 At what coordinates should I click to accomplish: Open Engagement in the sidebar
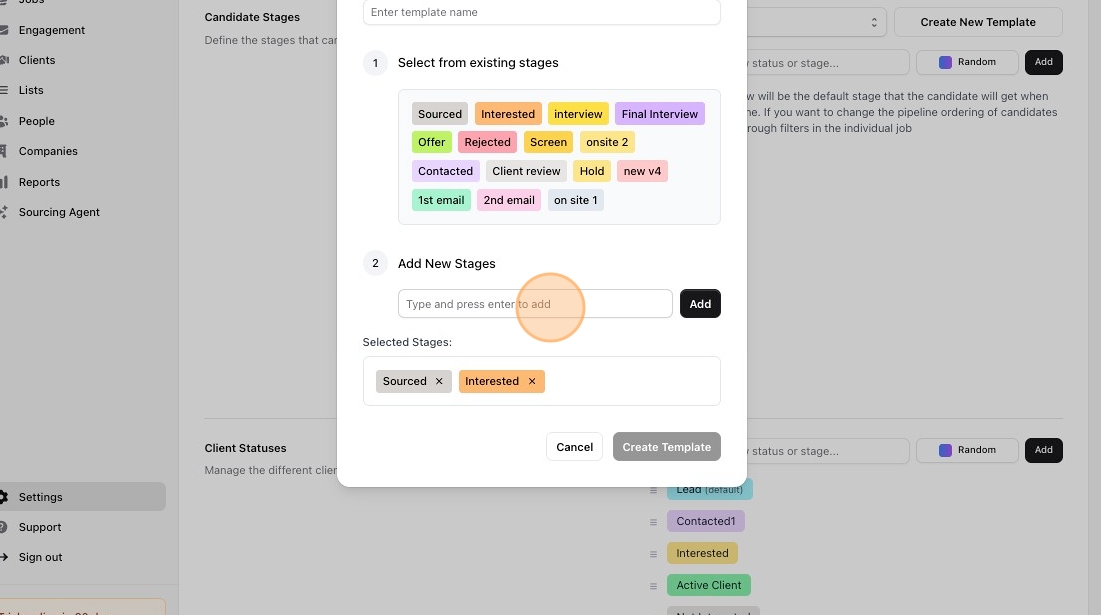[x=52, y=30]
